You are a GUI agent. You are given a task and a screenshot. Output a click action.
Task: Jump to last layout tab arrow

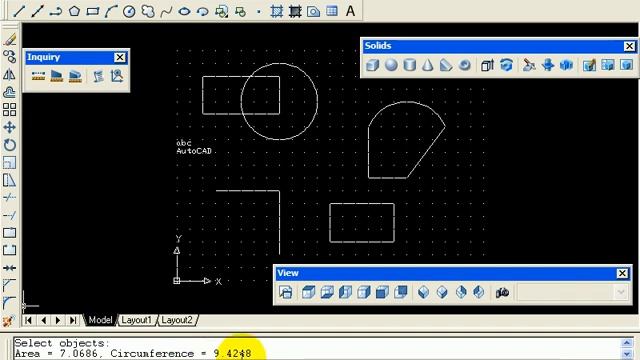click(73, 320)
